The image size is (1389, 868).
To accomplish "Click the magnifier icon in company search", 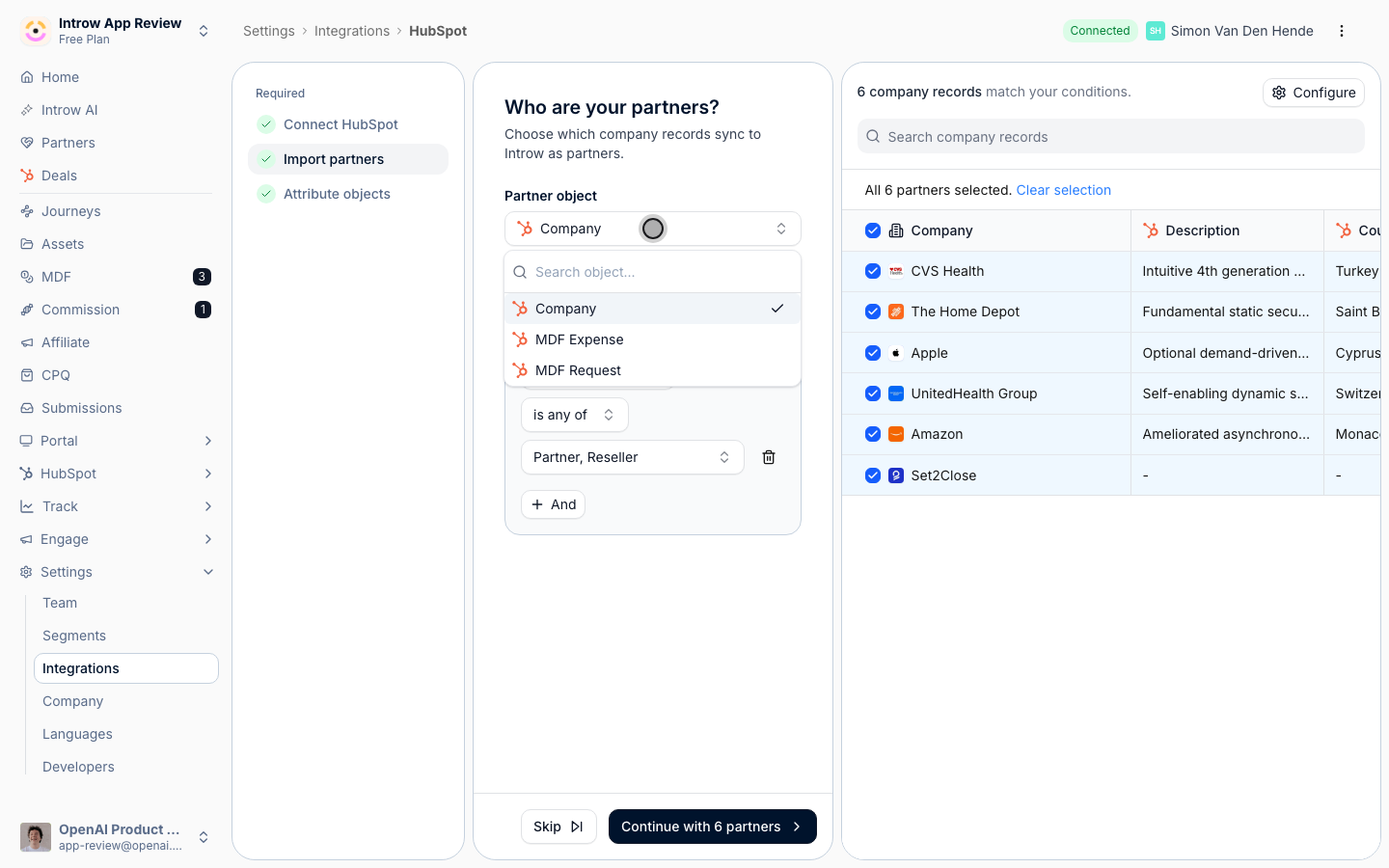I will 873,137.
